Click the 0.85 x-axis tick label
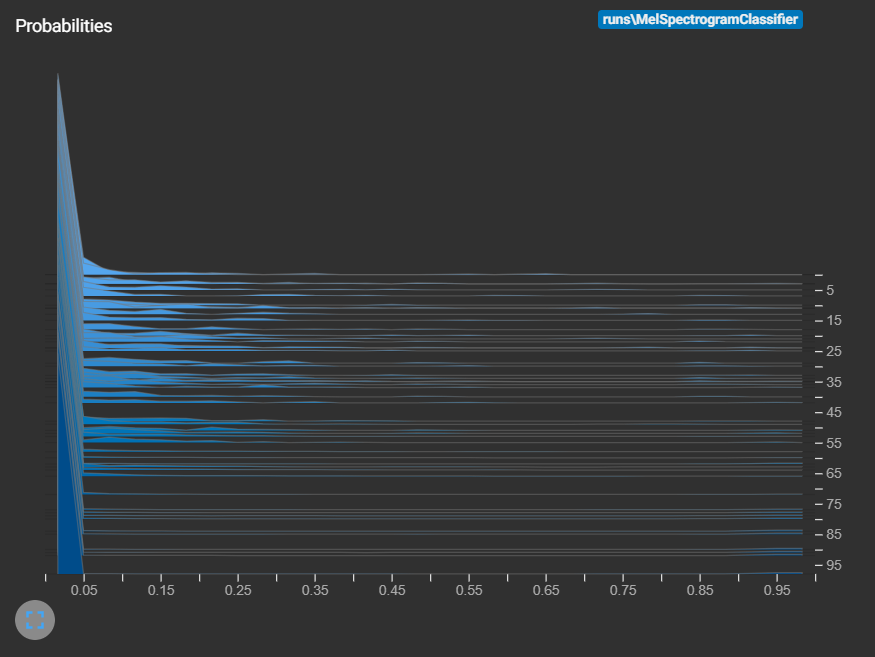This screenshot has width=875, height=657. [700, 591]
